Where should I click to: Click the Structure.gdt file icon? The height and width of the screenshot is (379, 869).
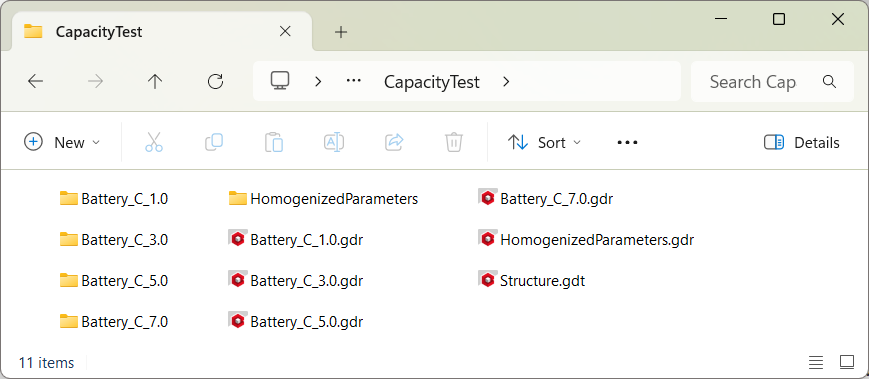[487, 280]
